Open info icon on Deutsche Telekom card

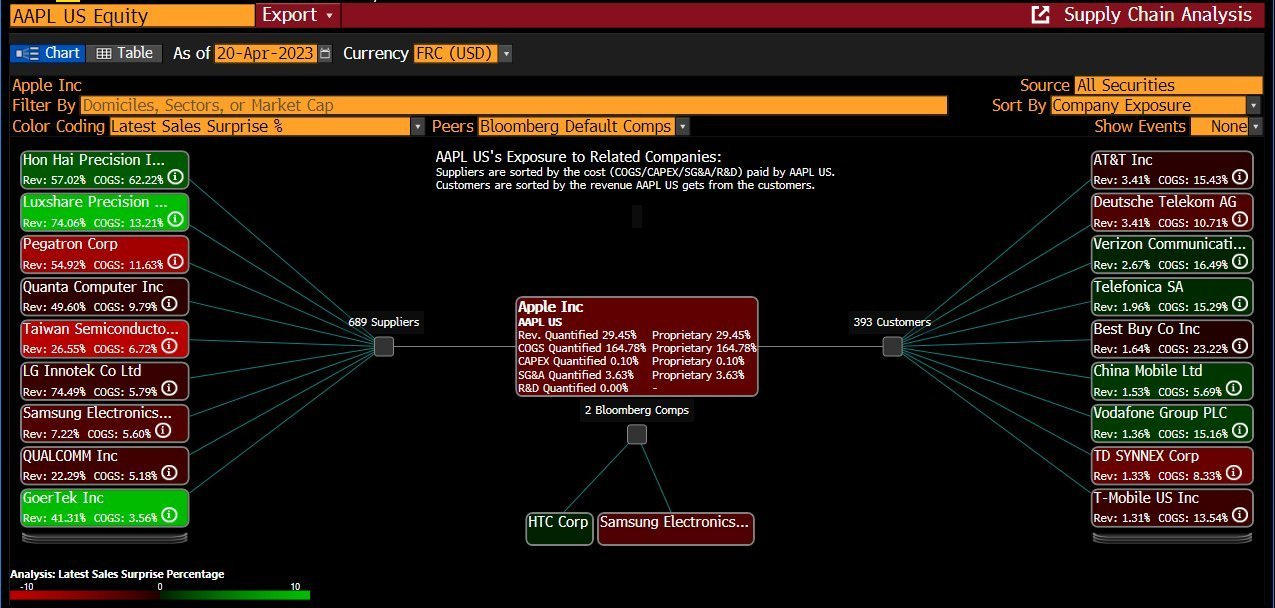click(1240, 219)
